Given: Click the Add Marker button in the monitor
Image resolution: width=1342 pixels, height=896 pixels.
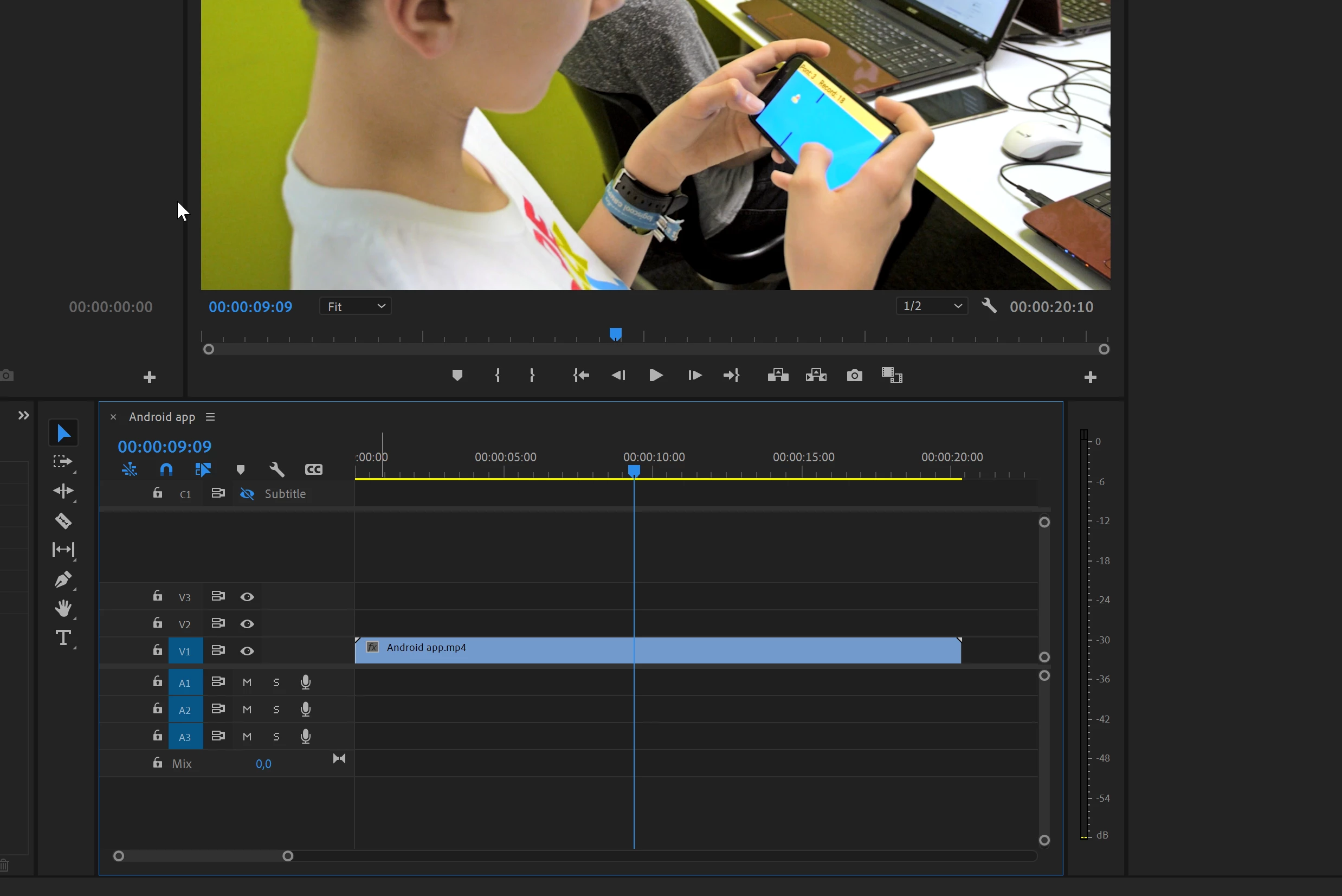Looking at the screenshot, I should [457, 376].
